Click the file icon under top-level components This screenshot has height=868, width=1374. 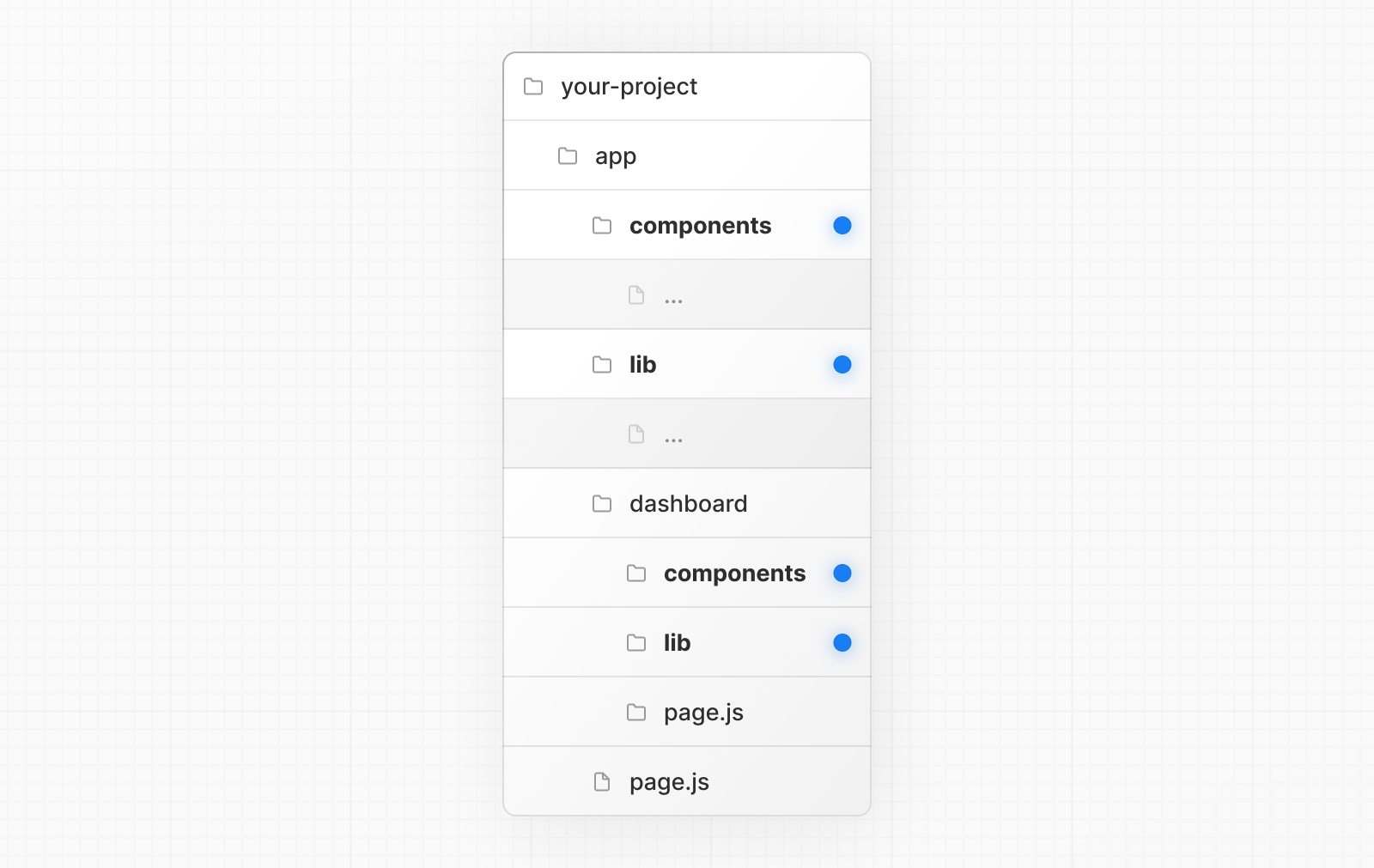pos(636,295)
